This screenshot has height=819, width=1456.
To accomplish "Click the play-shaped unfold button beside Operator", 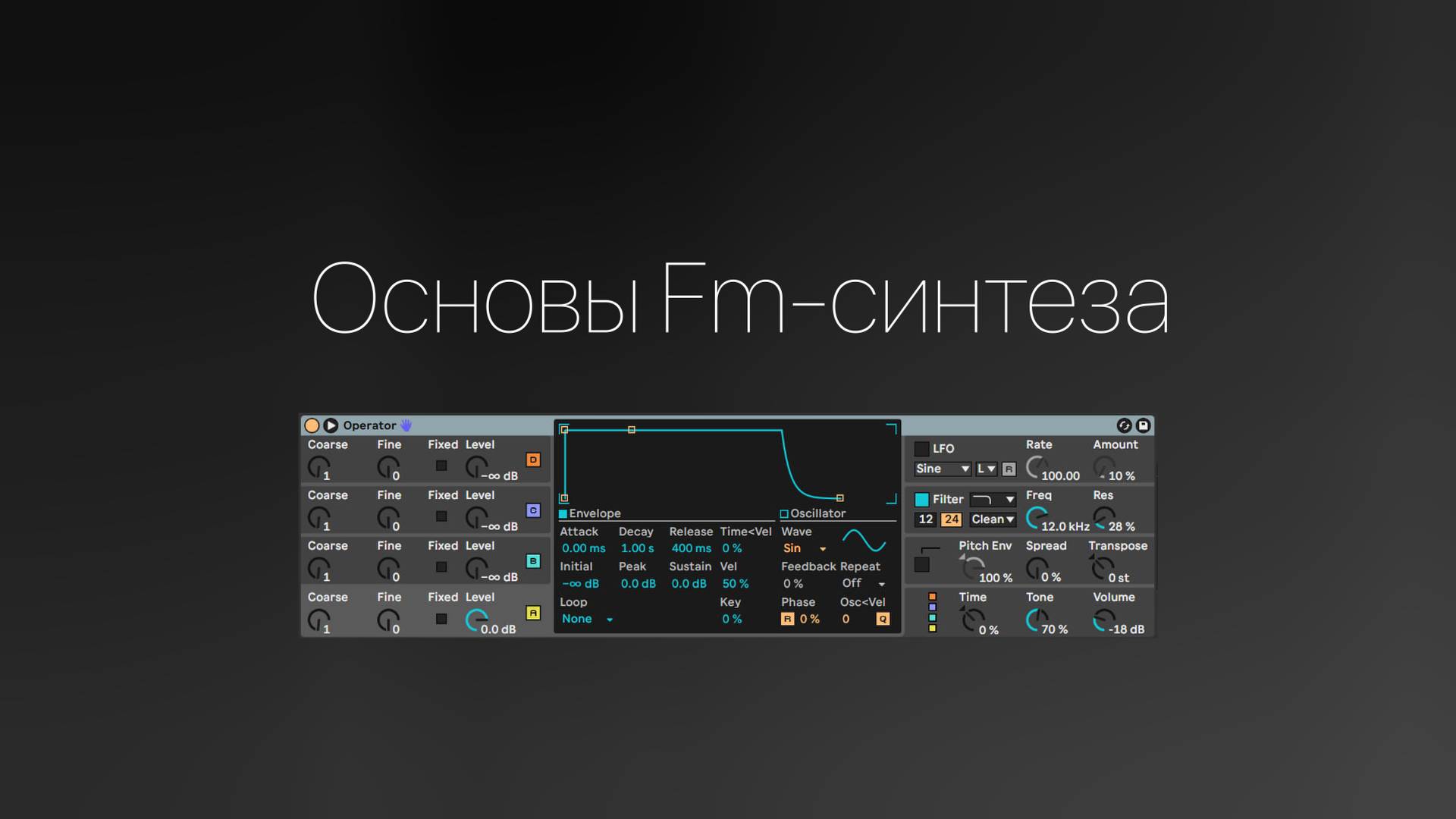I will point(331,425).
